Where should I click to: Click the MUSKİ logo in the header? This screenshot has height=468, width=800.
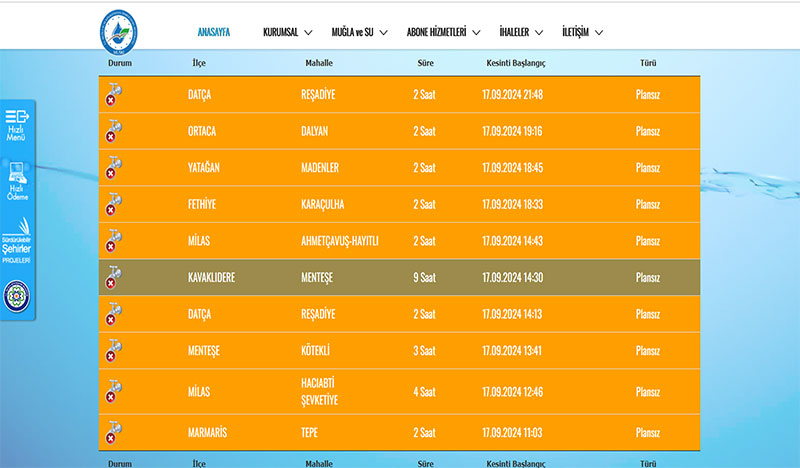click(126, 33)
